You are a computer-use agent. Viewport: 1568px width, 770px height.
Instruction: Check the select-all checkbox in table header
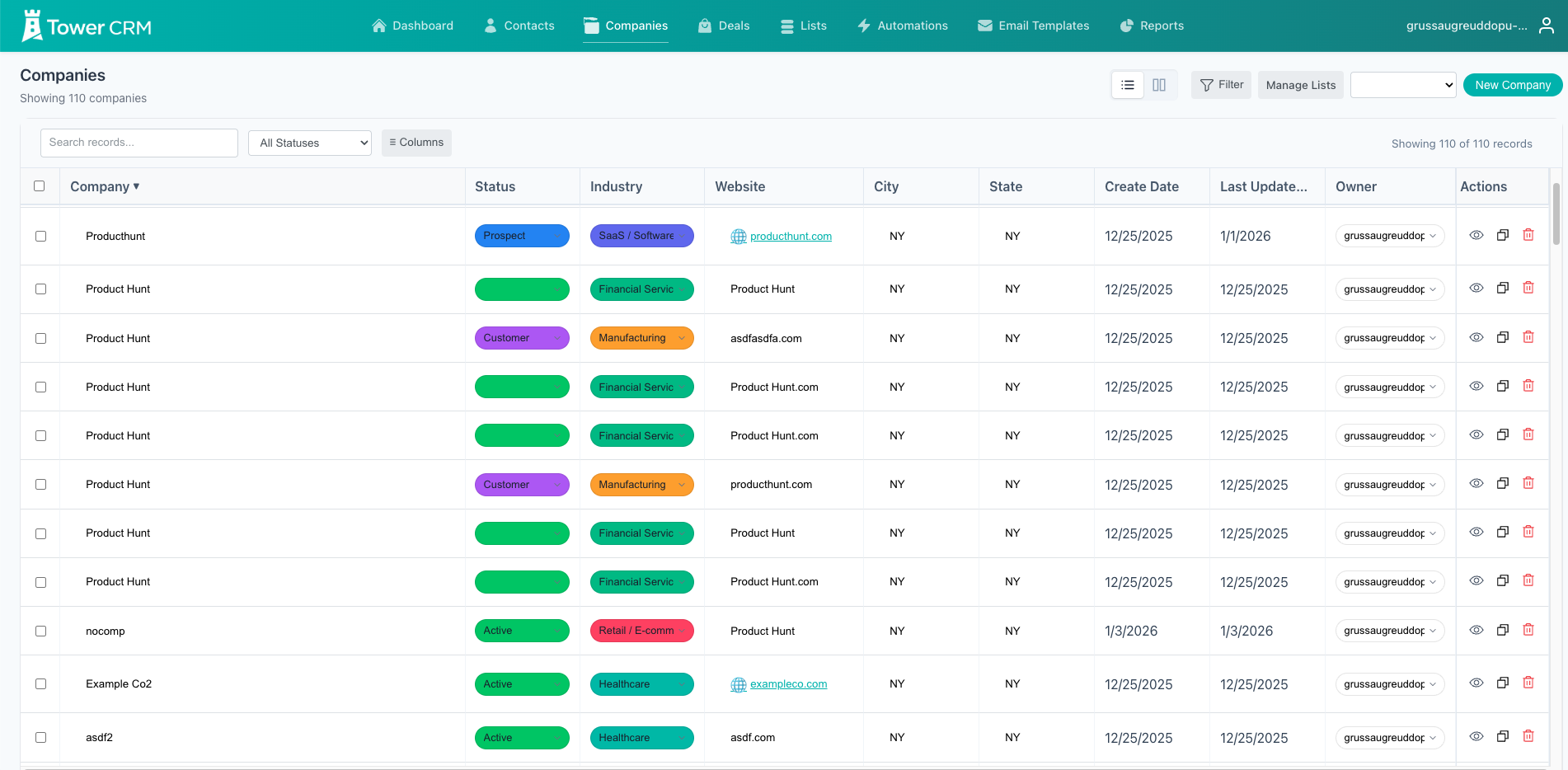[x=40, y=186]
